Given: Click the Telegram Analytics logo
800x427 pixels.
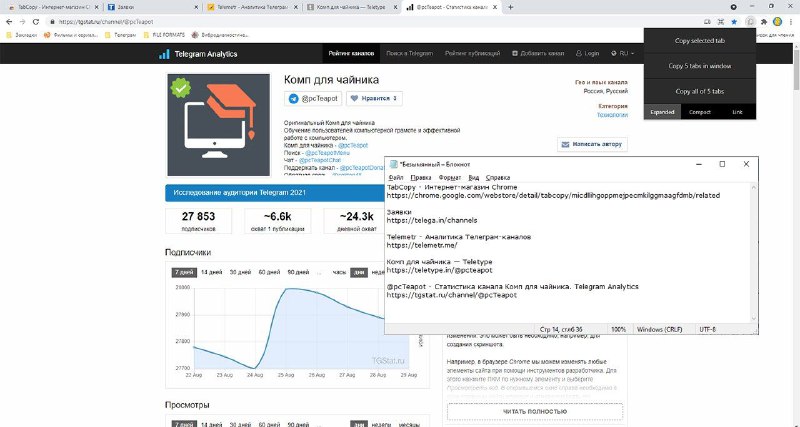Looking at the screenshot, I should pyautogui.click(x=198, y=54).
